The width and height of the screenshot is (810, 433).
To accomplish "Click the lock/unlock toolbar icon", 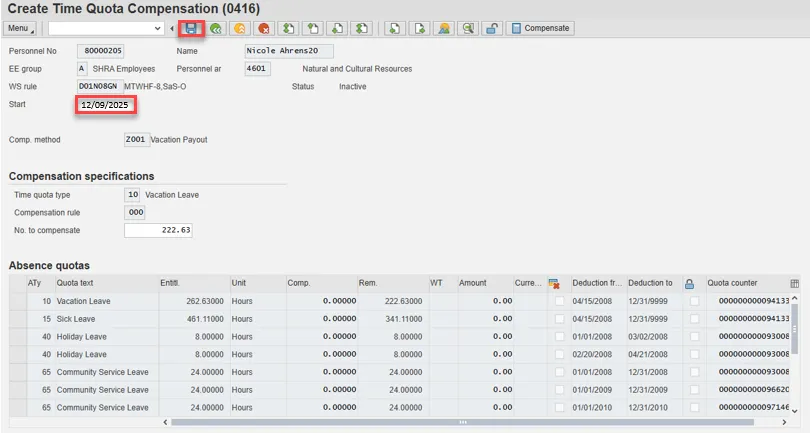I will coord(492,28).
